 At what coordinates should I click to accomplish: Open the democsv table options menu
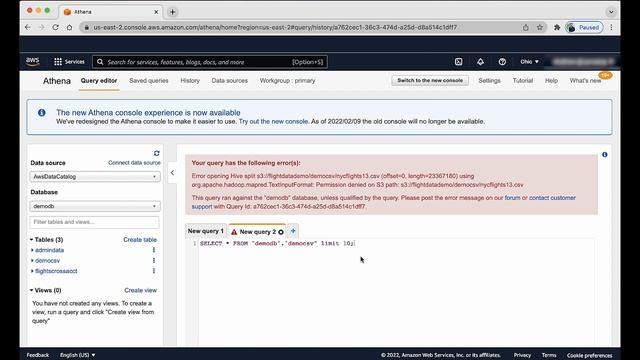[x=154, y=260]
